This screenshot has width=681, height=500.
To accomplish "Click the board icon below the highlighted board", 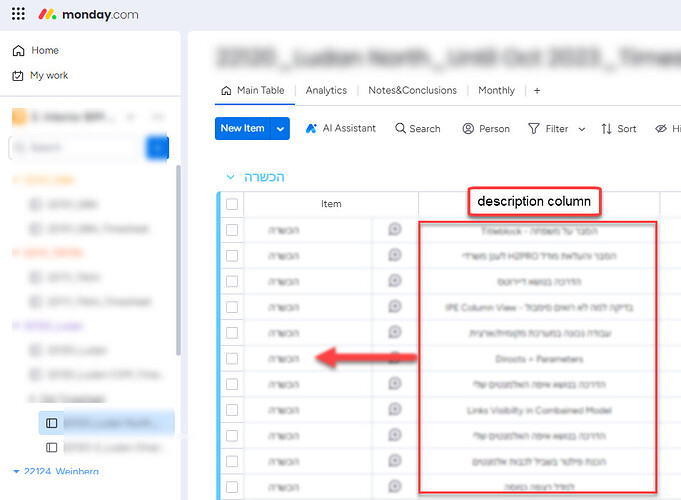I will click(52, 447).
